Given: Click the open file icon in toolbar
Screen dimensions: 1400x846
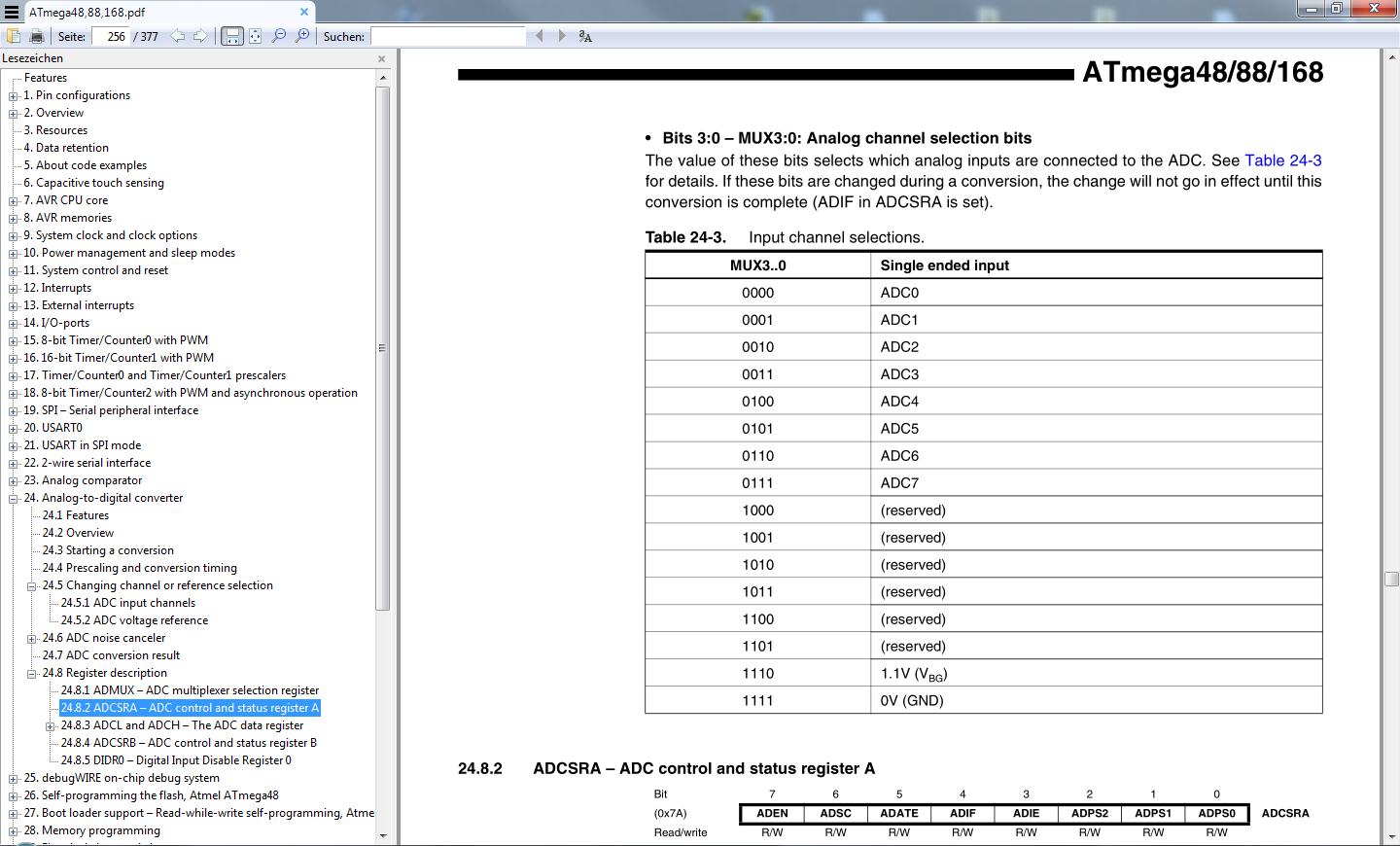Looking at the screenshot, I should click(x=14, y=36).
